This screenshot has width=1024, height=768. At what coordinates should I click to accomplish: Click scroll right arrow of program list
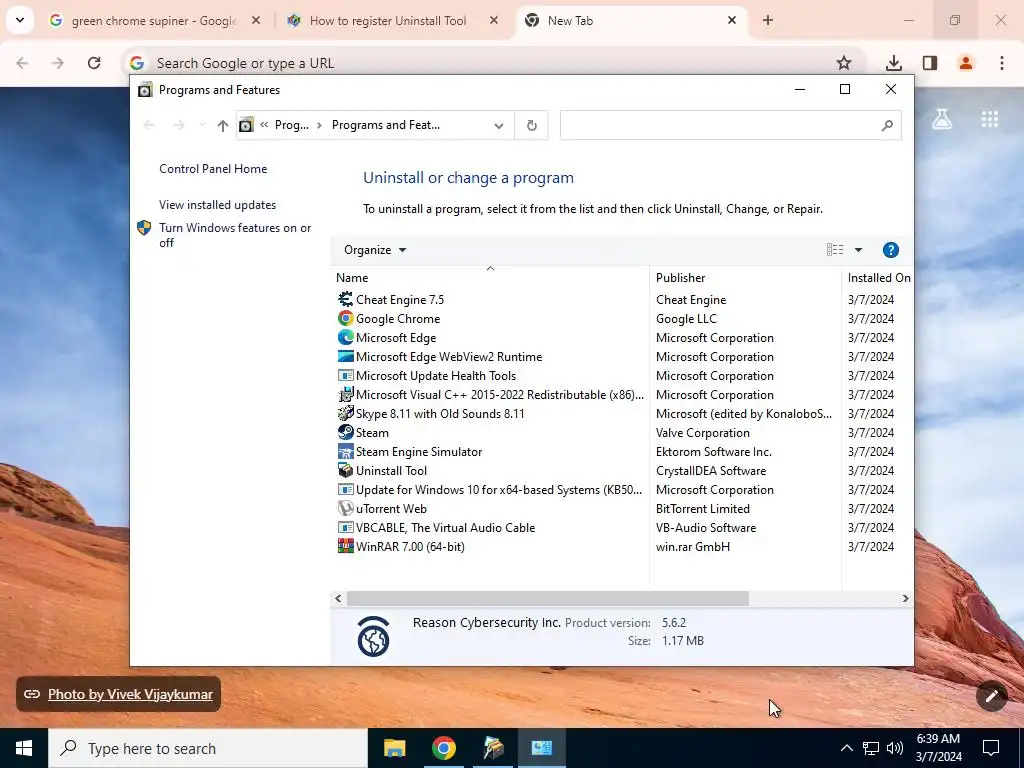pos(905,598)
